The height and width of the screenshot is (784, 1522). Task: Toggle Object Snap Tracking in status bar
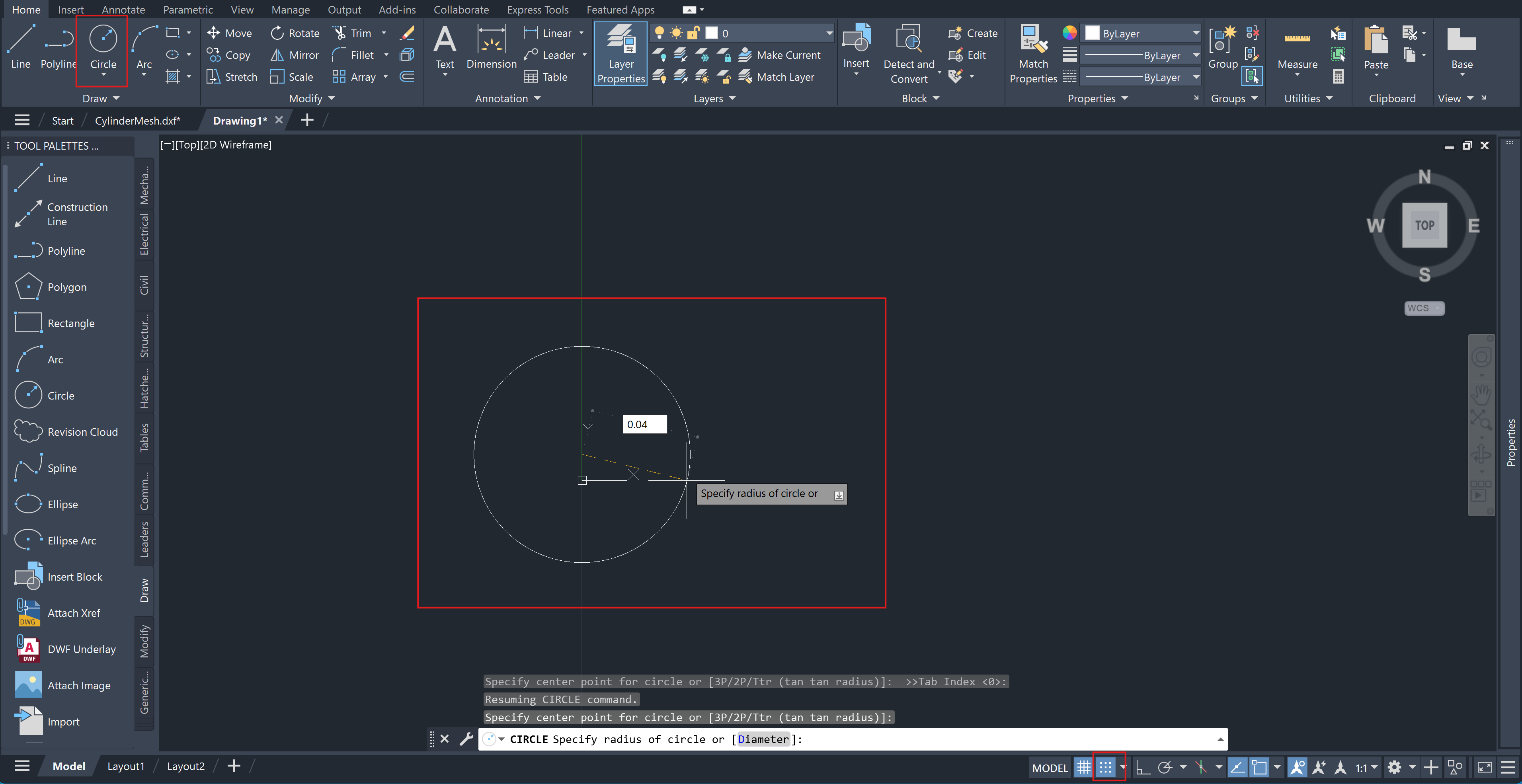click(1237, 767)
